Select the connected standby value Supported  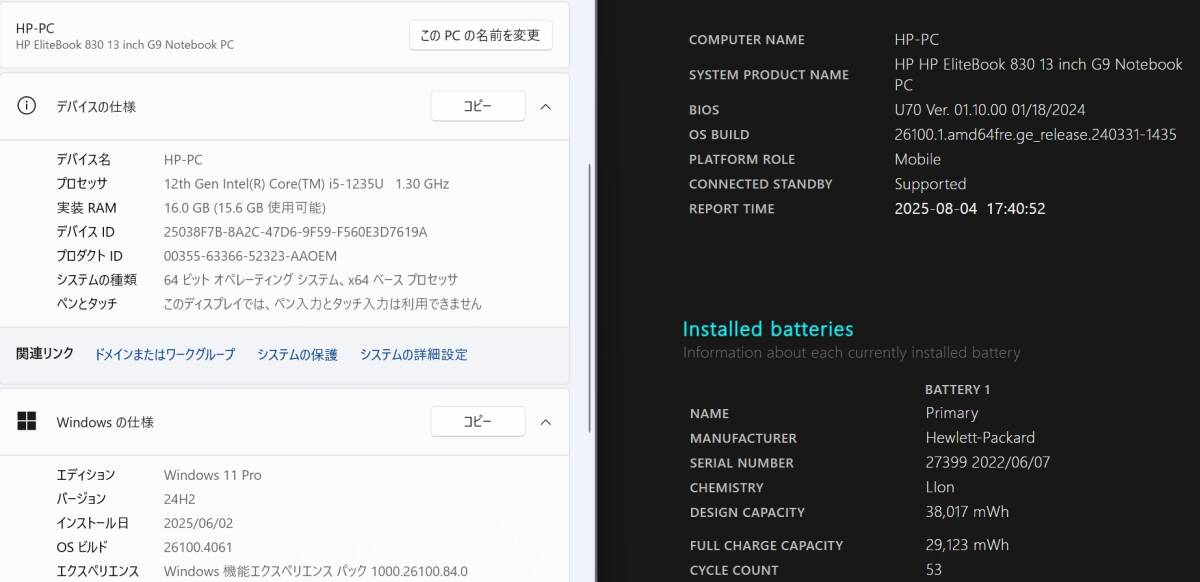tap(930, 184)
